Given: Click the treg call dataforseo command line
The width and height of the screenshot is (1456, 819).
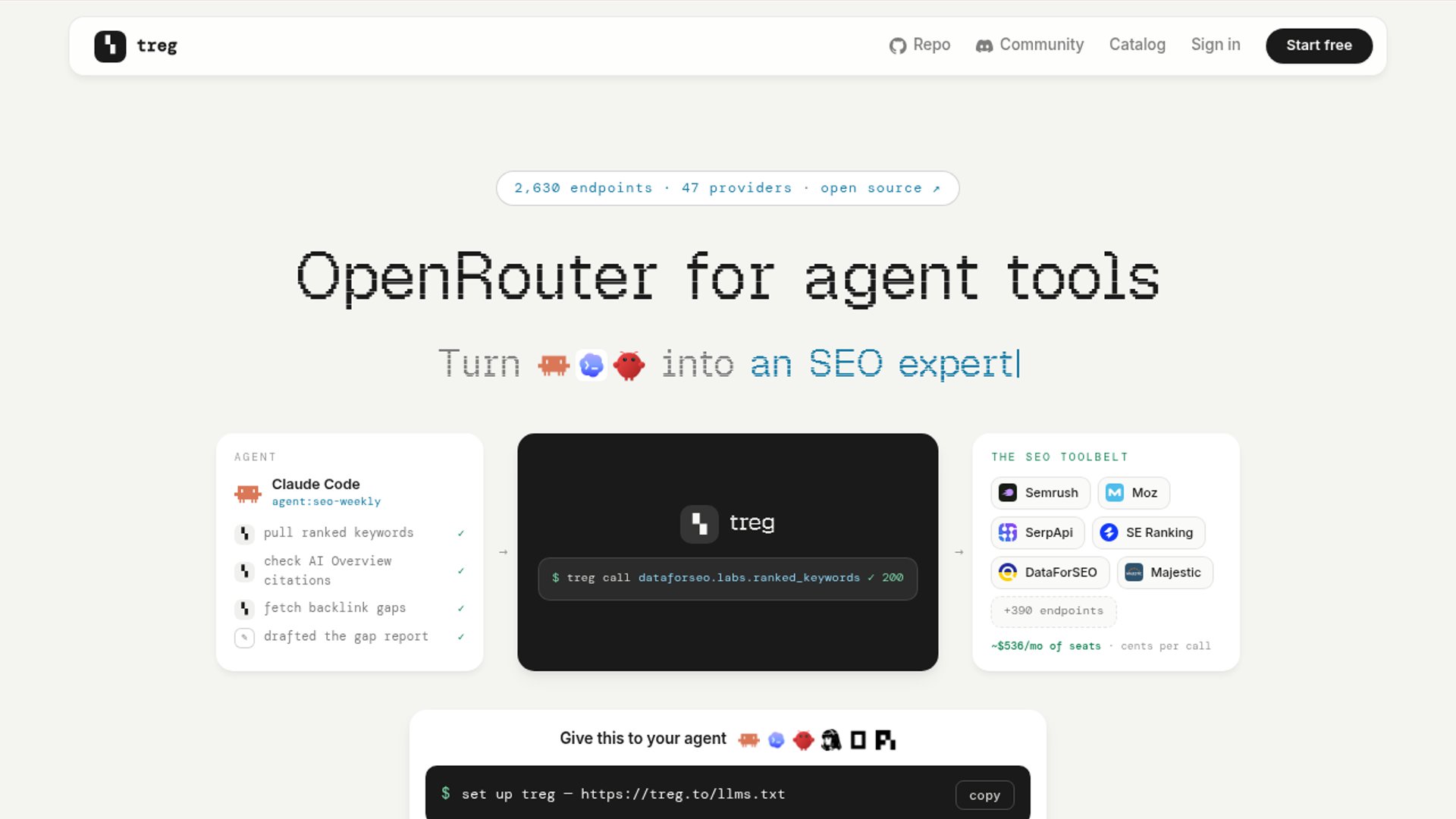Looking at the screenshot, I should [728, 579].
